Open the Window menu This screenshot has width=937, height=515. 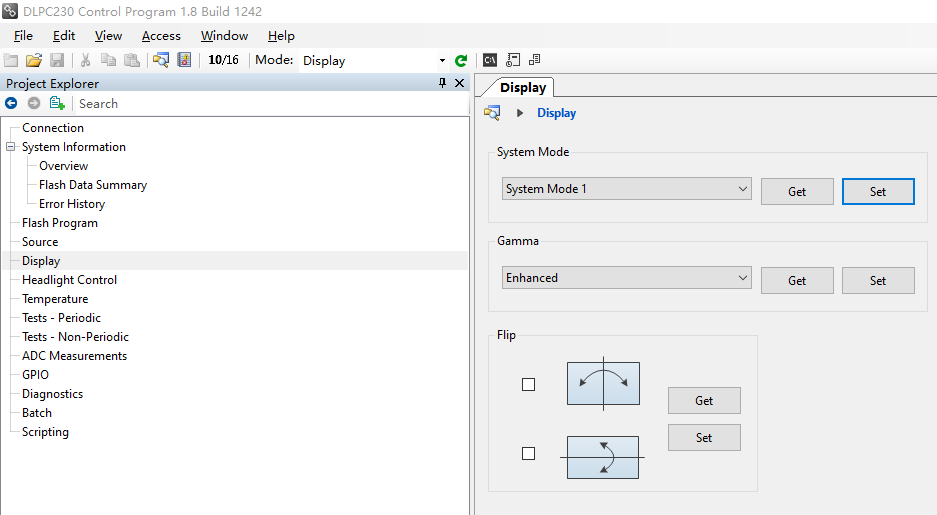pos(224,36)
